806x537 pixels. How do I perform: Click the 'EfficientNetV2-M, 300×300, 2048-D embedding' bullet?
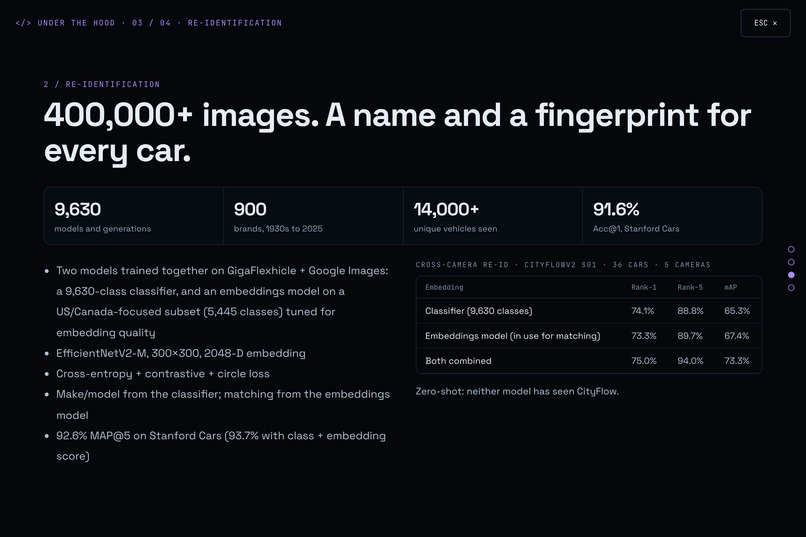[x=180, y=353]
